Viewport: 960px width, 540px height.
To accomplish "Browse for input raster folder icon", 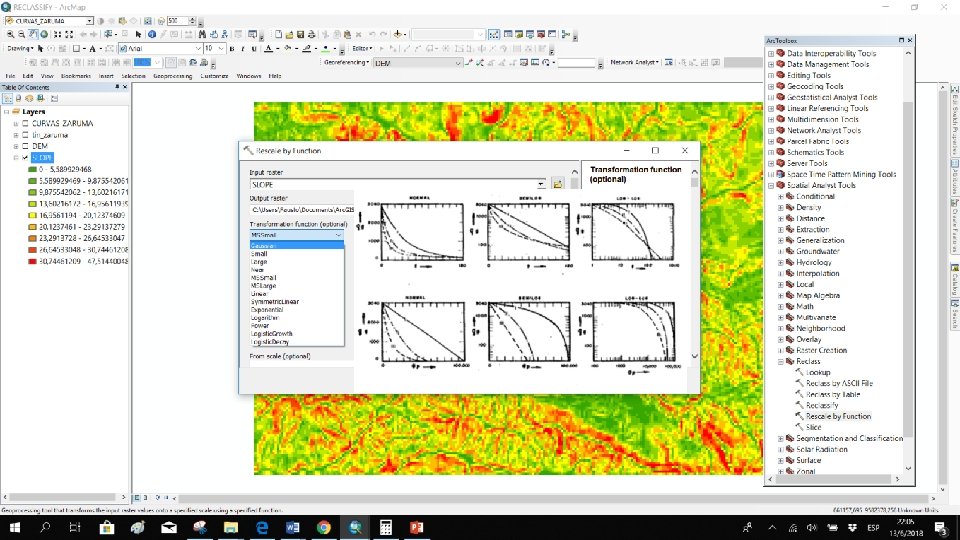I will pos(558,184).
